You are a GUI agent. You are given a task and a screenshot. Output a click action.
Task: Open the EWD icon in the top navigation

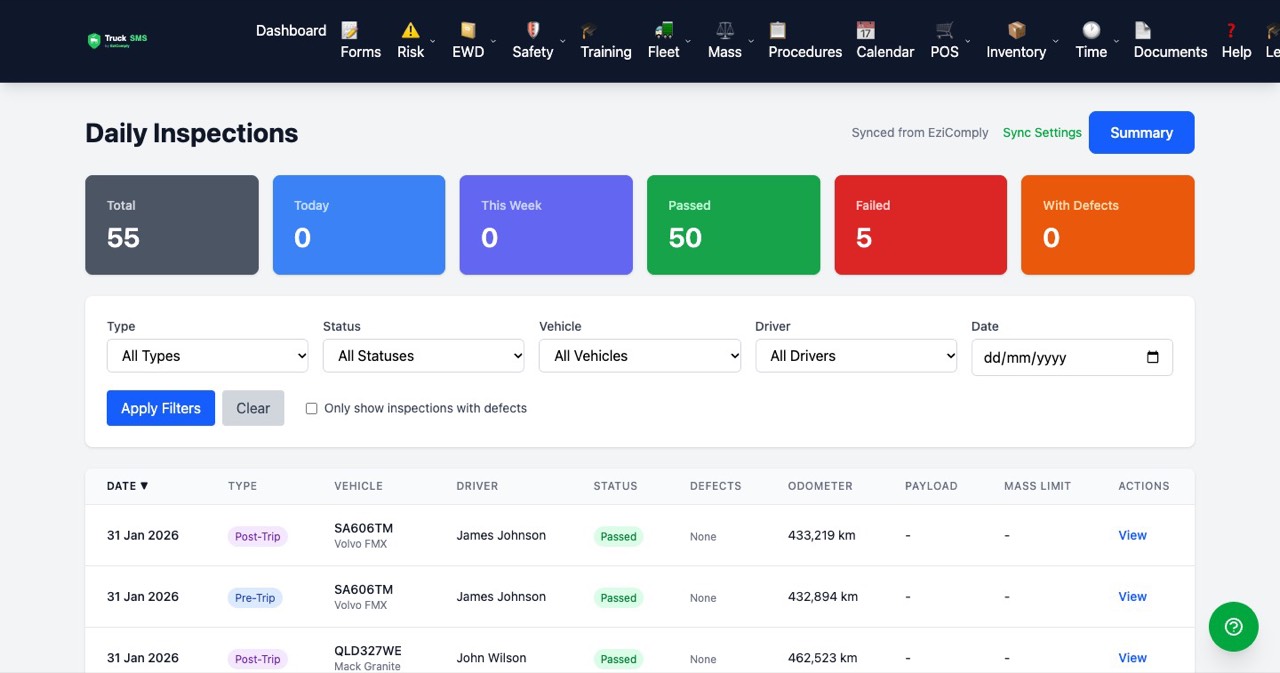(x=468, y=30)
